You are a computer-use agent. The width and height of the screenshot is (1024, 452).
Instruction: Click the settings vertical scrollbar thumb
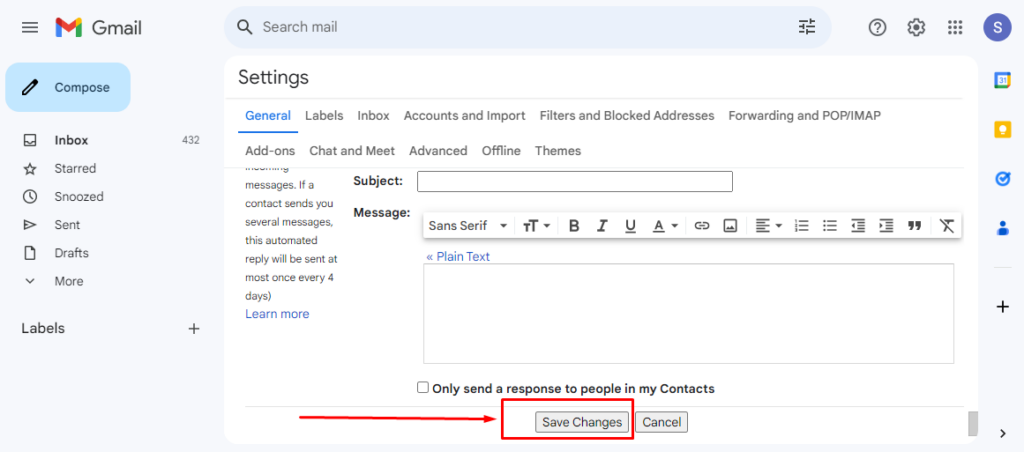click(x=972, y=423)
